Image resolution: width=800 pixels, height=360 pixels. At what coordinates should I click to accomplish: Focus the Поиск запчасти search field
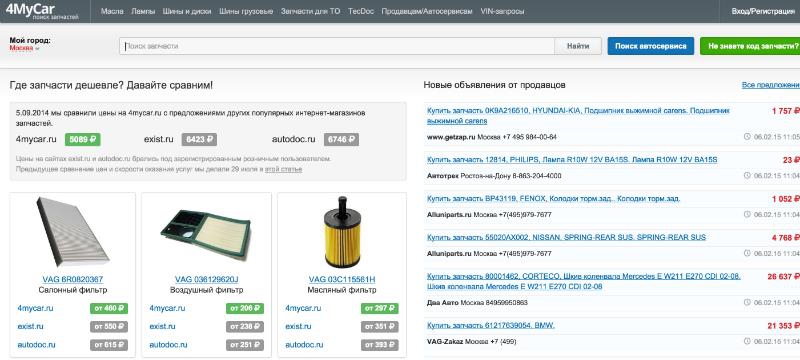(337, 46)
